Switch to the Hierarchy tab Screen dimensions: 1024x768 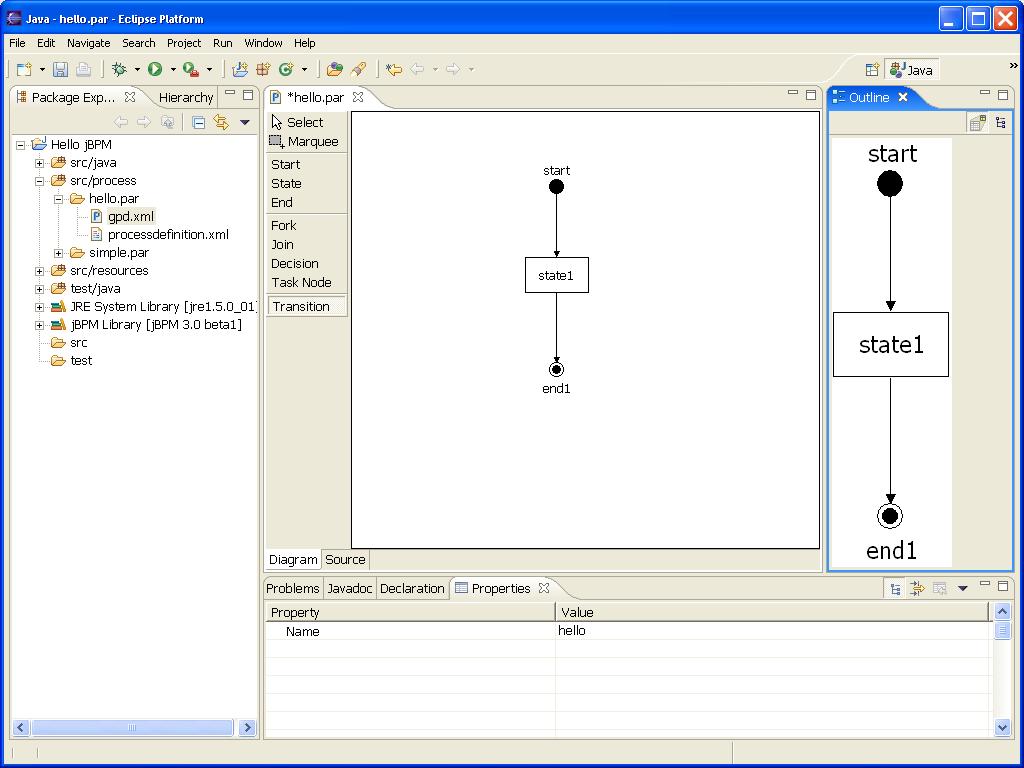click(185, 97)
